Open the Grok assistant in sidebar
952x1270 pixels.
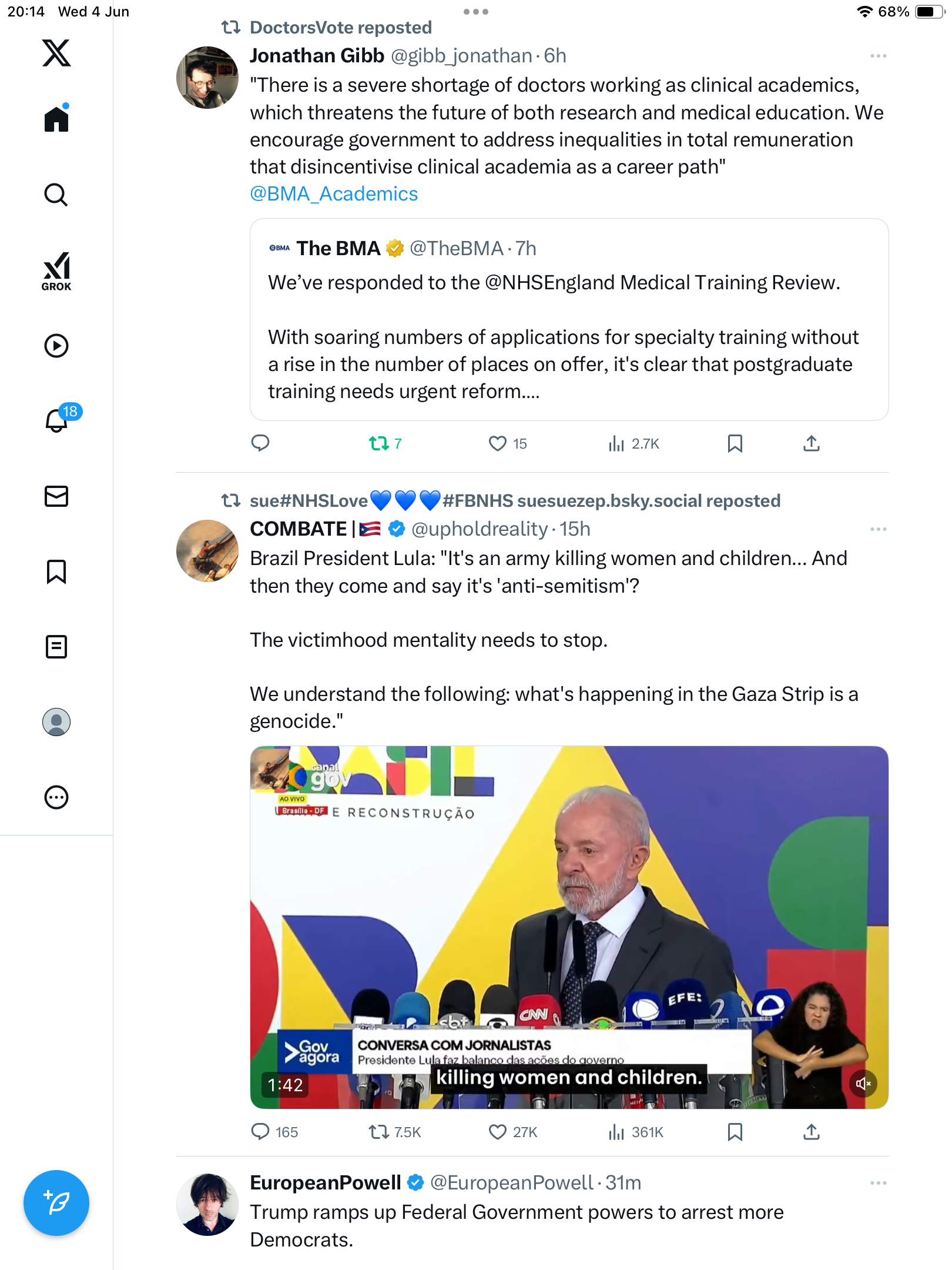pos(56,271)
